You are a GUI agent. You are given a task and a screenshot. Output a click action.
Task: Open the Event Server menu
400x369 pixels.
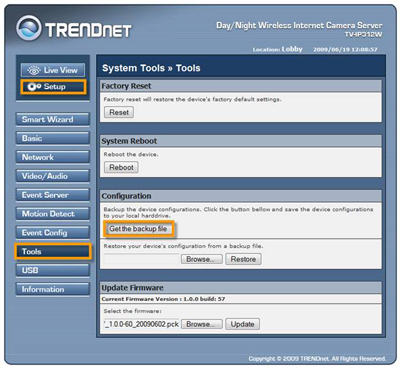(x=53, y=195)
